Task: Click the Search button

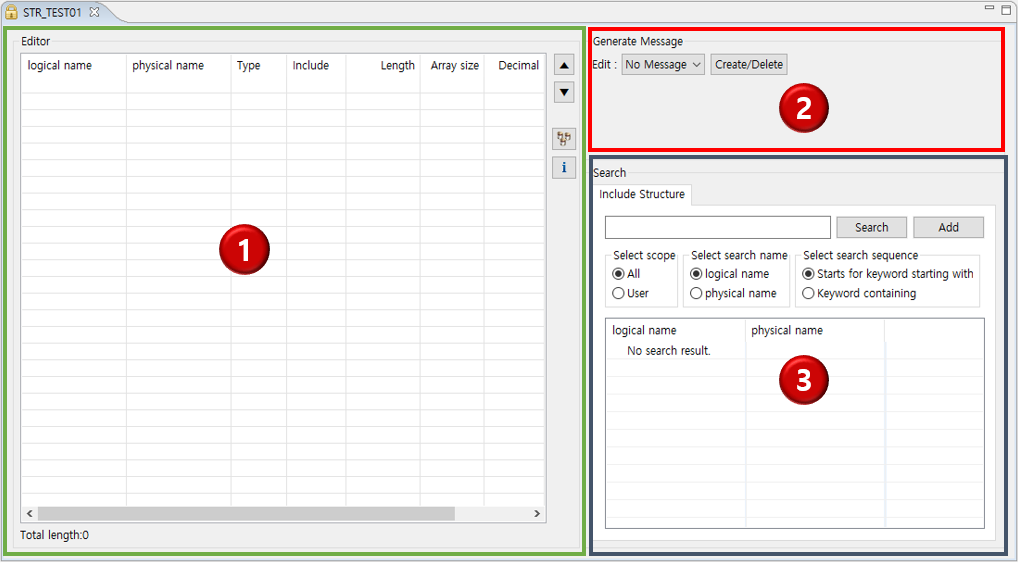Action: 871,227
